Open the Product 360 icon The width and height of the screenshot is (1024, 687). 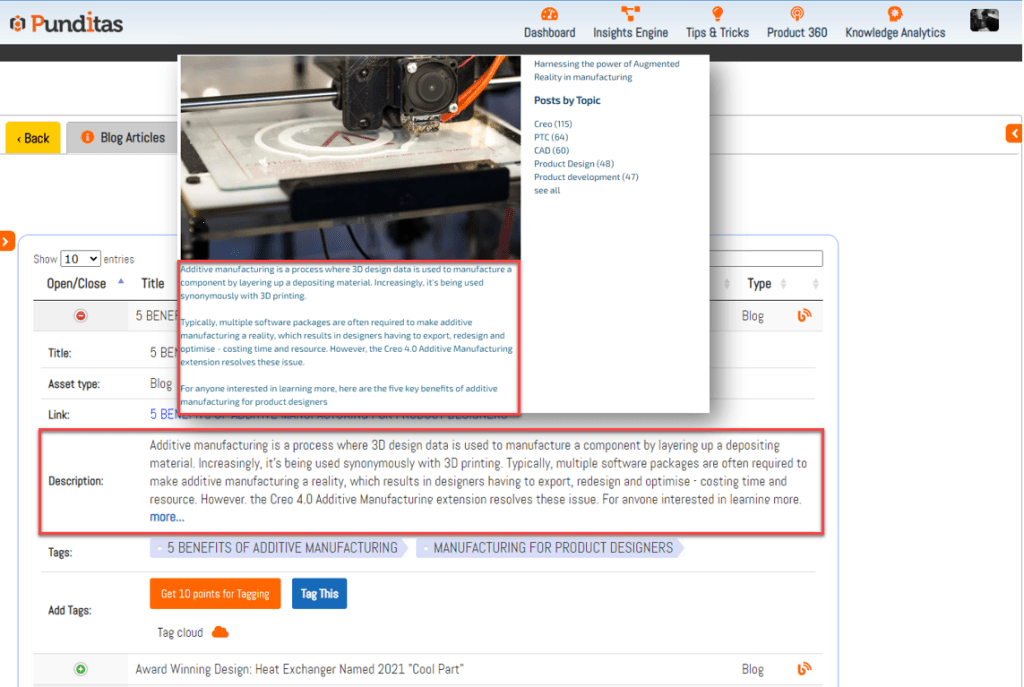click(797, 14)
